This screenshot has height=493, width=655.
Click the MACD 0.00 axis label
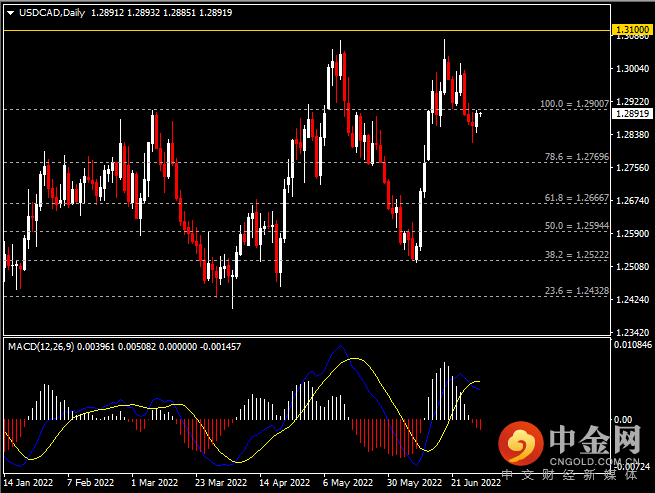pyautogui.click(x=622, y=420)
